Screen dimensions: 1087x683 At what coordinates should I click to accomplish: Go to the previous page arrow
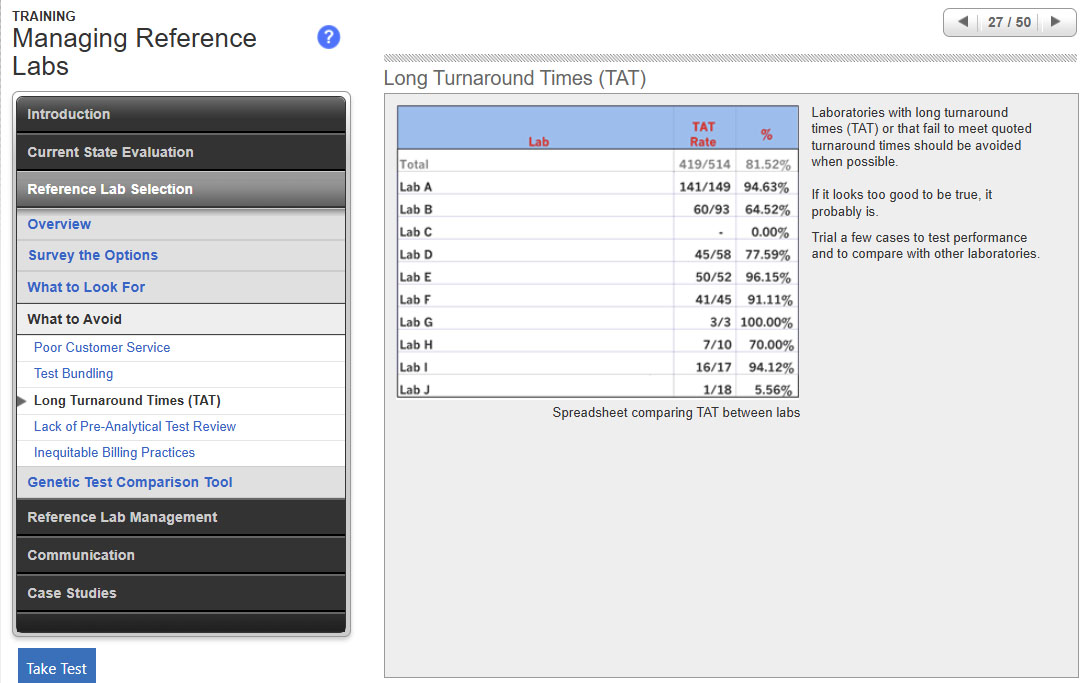(962, 22)
